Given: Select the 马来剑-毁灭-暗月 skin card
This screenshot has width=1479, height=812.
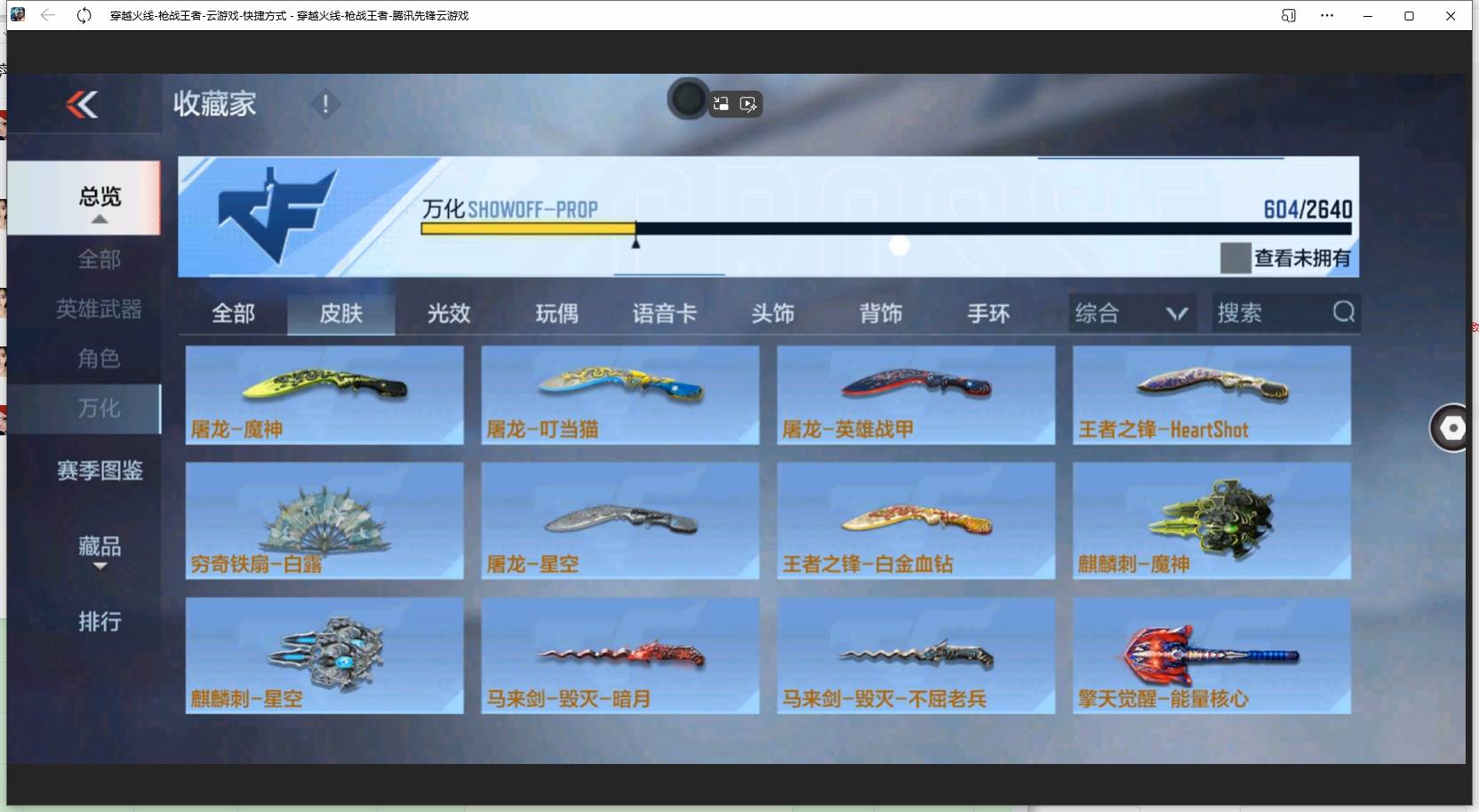Looking at the screenshot, I should click(x=620, y=656).
